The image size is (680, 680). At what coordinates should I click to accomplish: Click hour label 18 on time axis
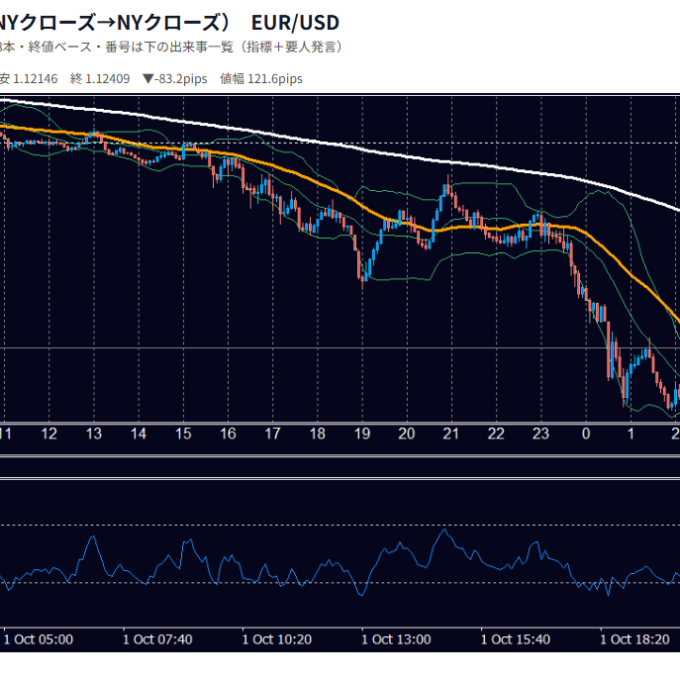(x=317, y=434)
